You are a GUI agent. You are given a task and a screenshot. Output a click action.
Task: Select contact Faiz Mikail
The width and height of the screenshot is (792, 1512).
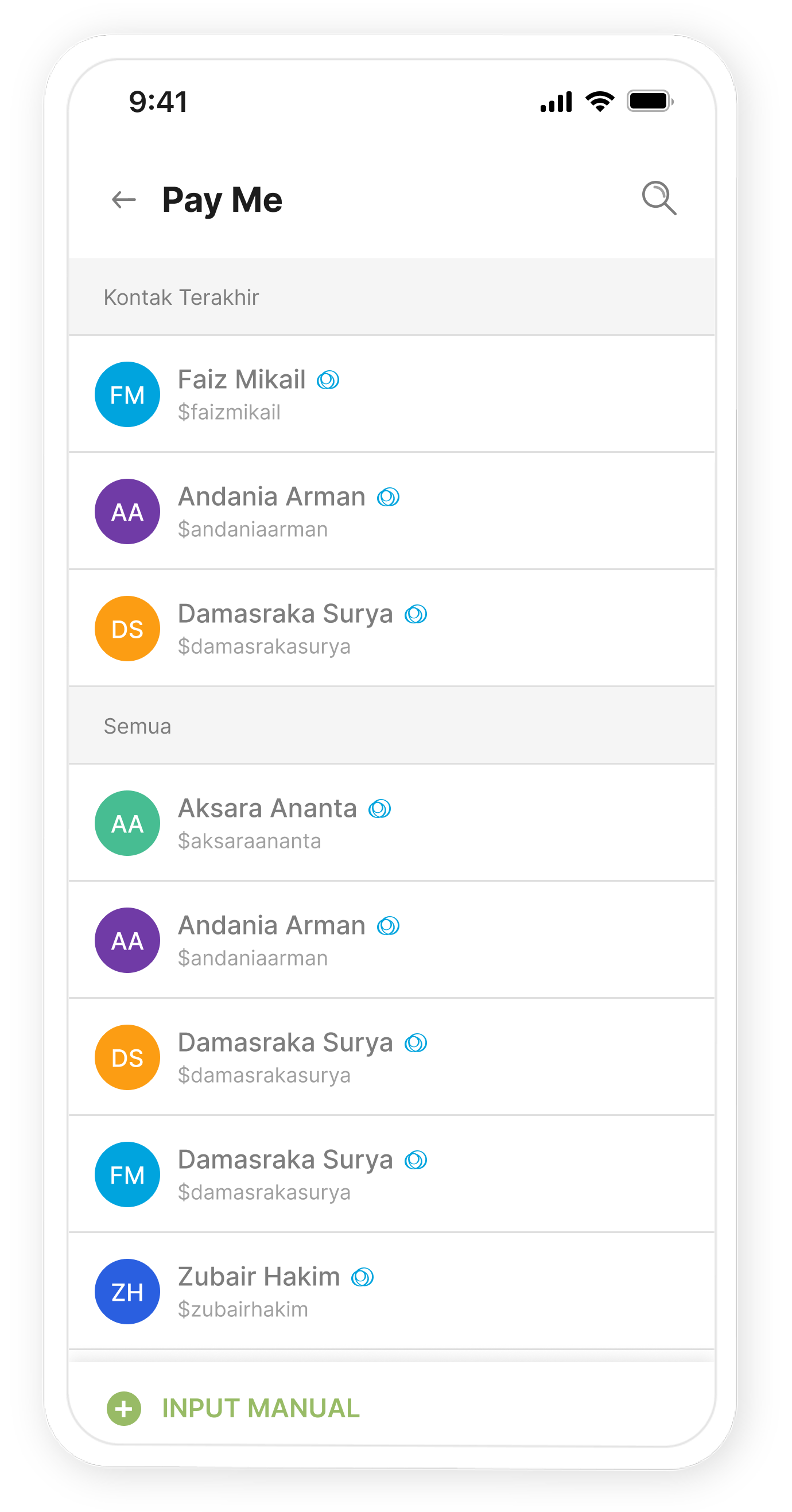pos(392,394)
